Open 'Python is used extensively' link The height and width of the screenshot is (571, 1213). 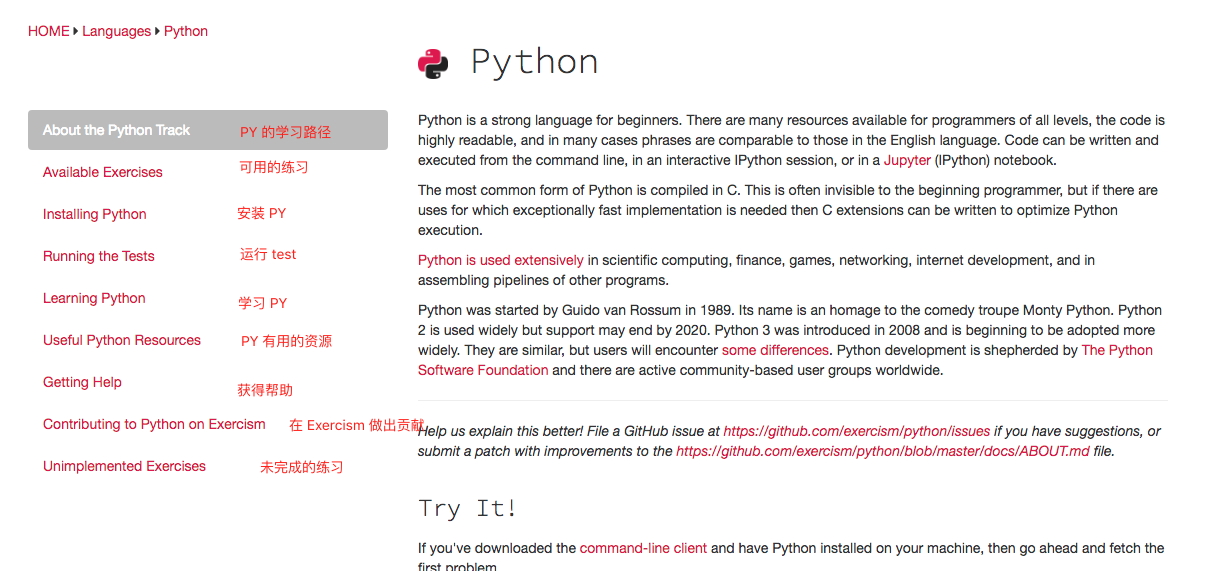[x=500, y=260]
